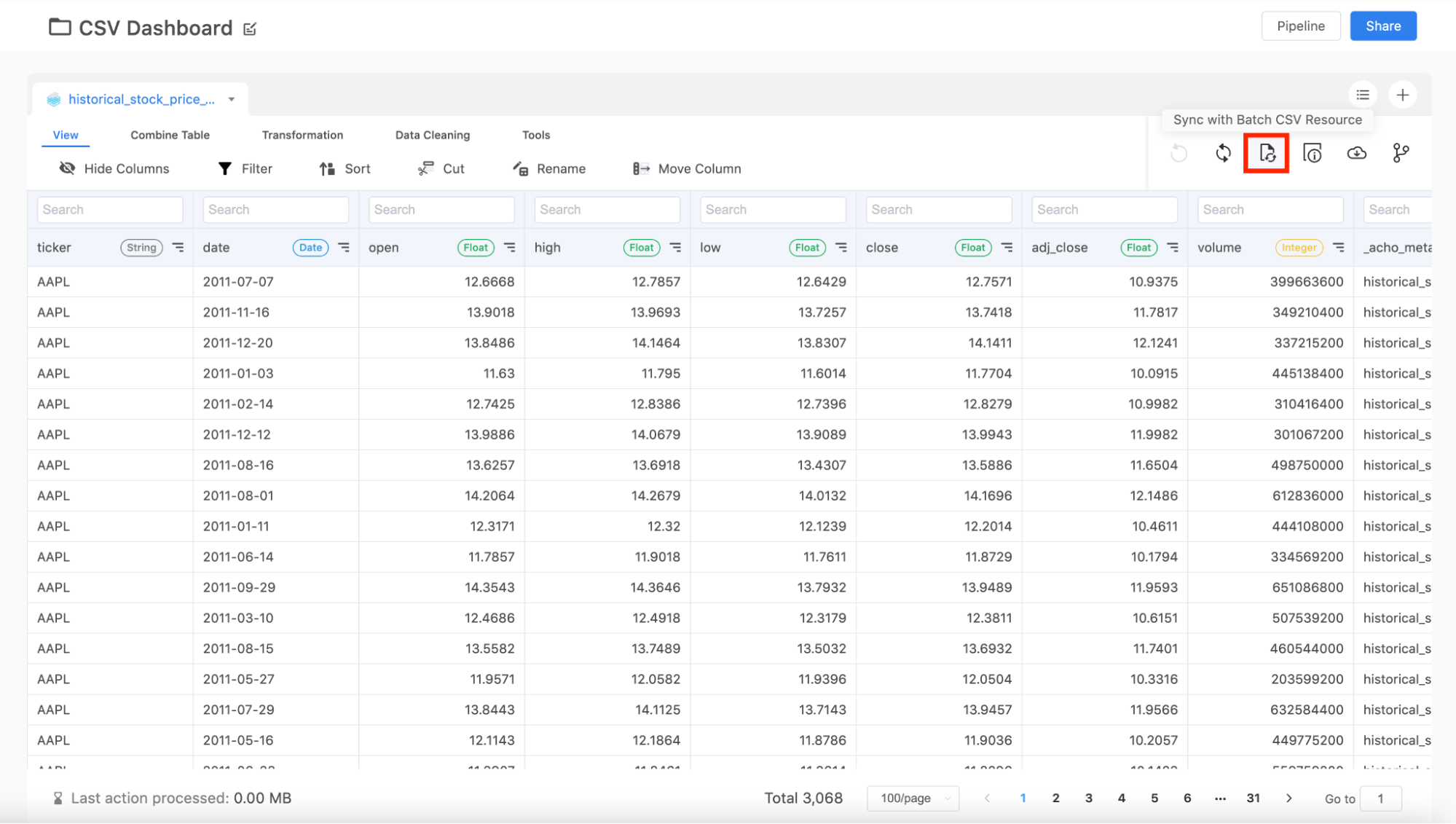Screen dimensions: 1456x824
Task: Click Sync with Batch CSV Resource icon
Action: pos(1267,153)
